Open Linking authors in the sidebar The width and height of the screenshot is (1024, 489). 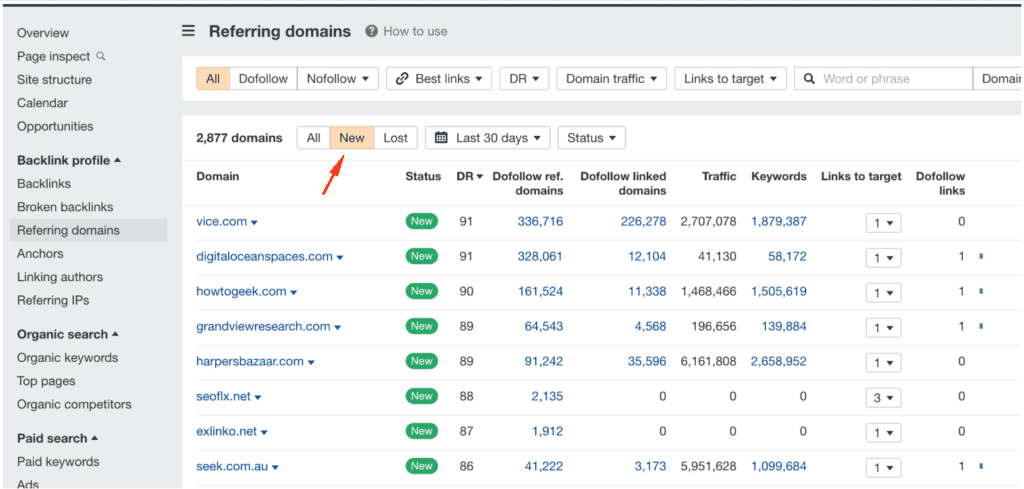click(60, 277)
